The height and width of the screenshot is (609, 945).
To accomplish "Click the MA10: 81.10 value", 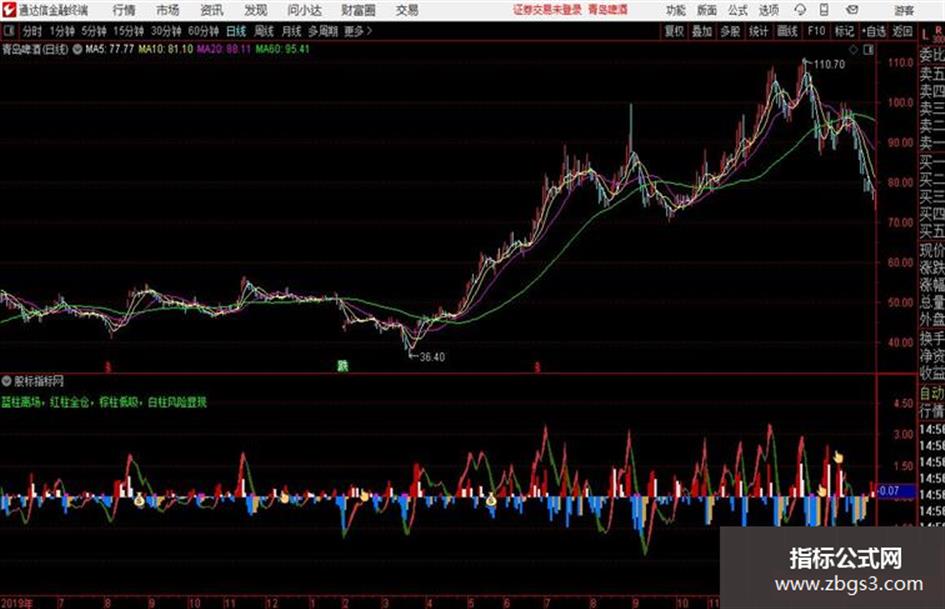I will coord(166,49).
